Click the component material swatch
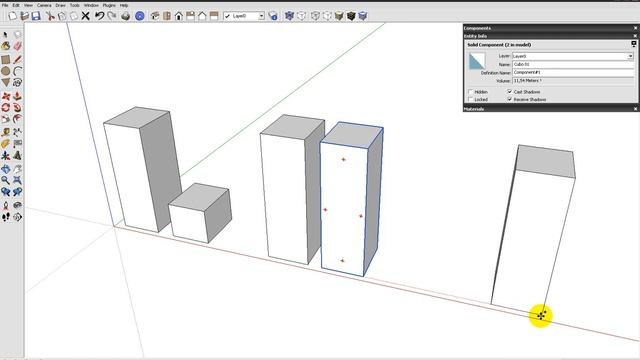 [477, 61]
